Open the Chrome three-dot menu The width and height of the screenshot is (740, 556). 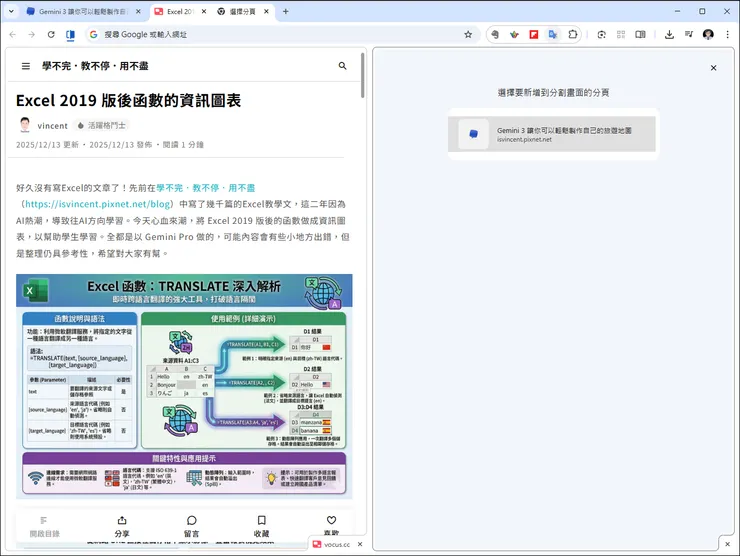pos(727,34)
